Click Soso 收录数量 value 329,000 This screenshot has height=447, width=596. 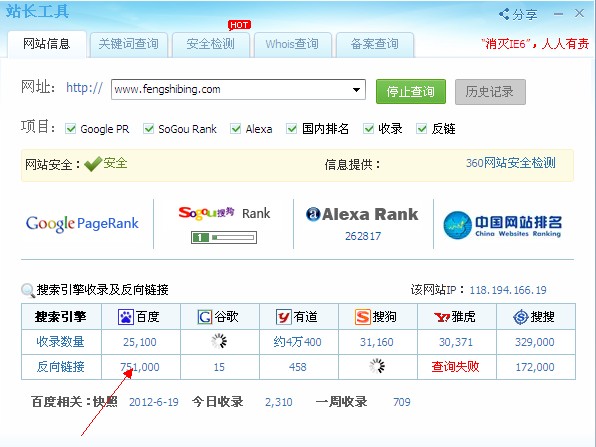point(535,342)
